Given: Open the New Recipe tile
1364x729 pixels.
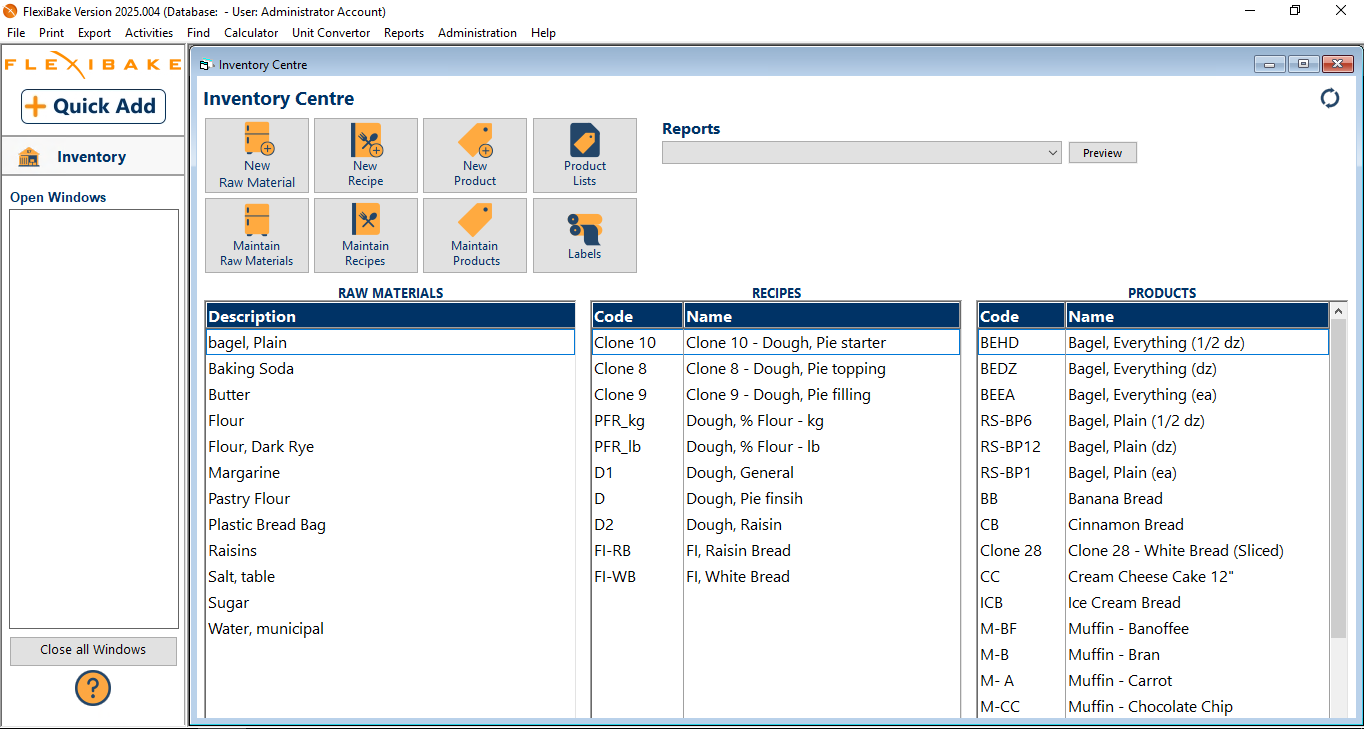Looking at the screenshot, I should (366, 155).
